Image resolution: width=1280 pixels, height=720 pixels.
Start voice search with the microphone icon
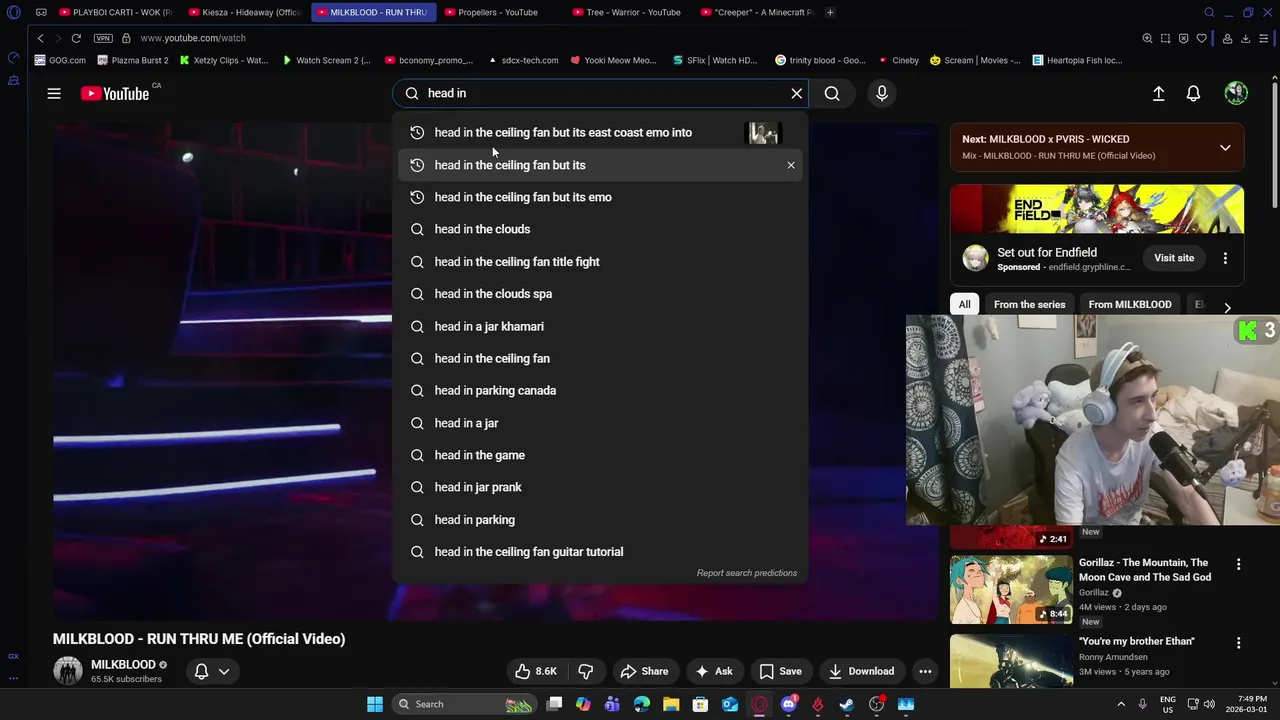[882, 93]
